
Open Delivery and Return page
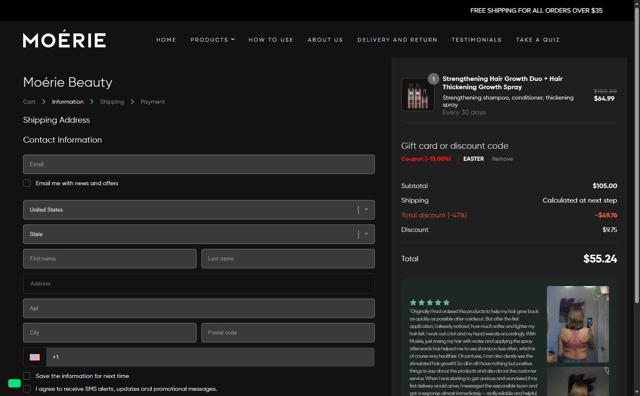pos(397,40)
